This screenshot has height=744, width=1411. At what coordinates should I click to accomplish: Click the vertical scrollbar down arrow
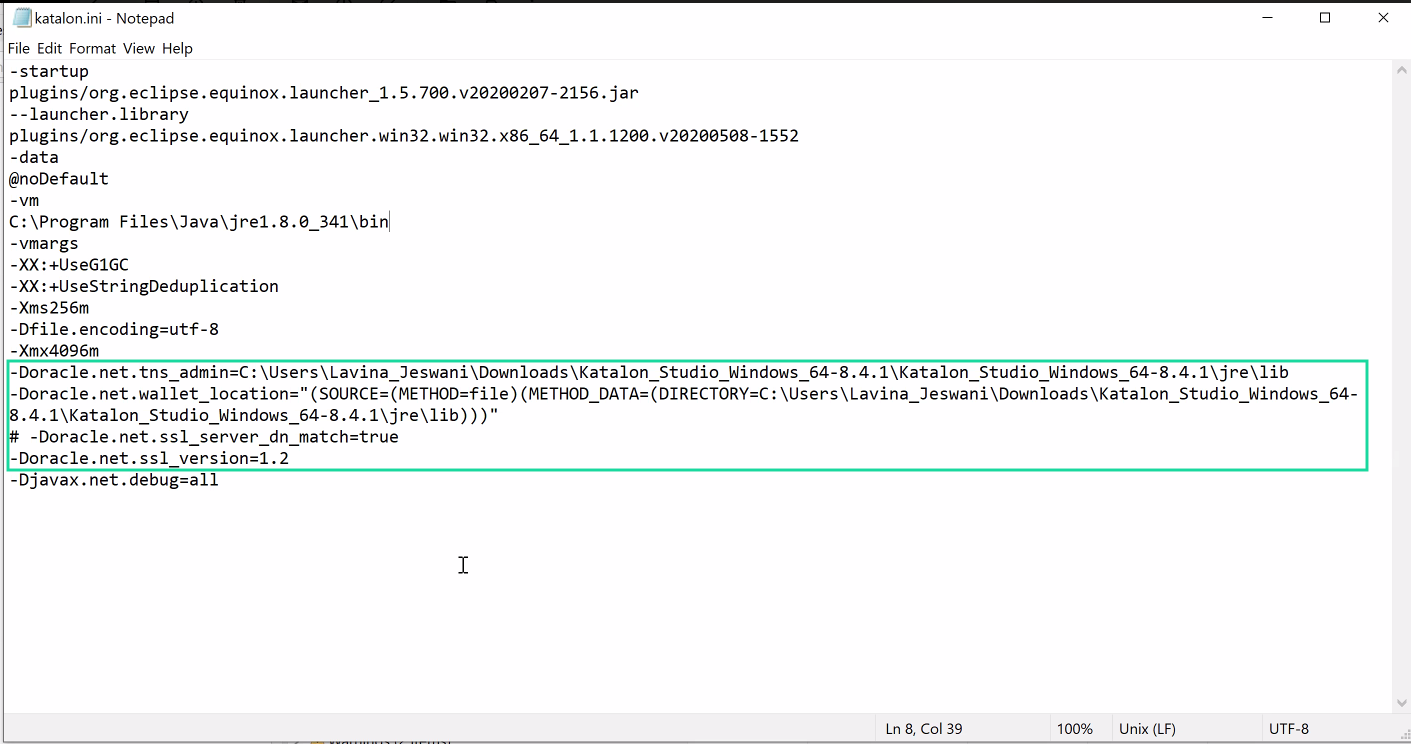1401,703
